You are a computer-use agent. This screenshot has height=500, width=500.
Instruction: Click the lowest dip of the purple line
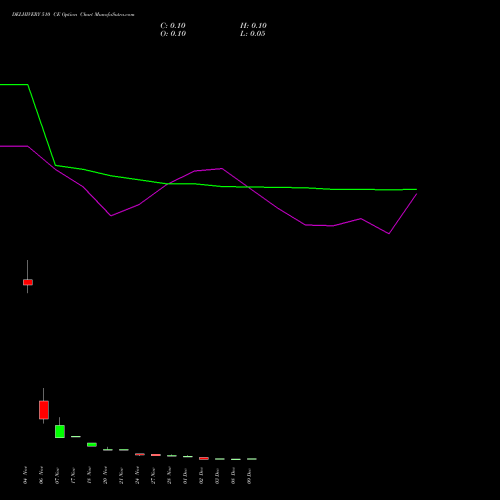(389, 234)
